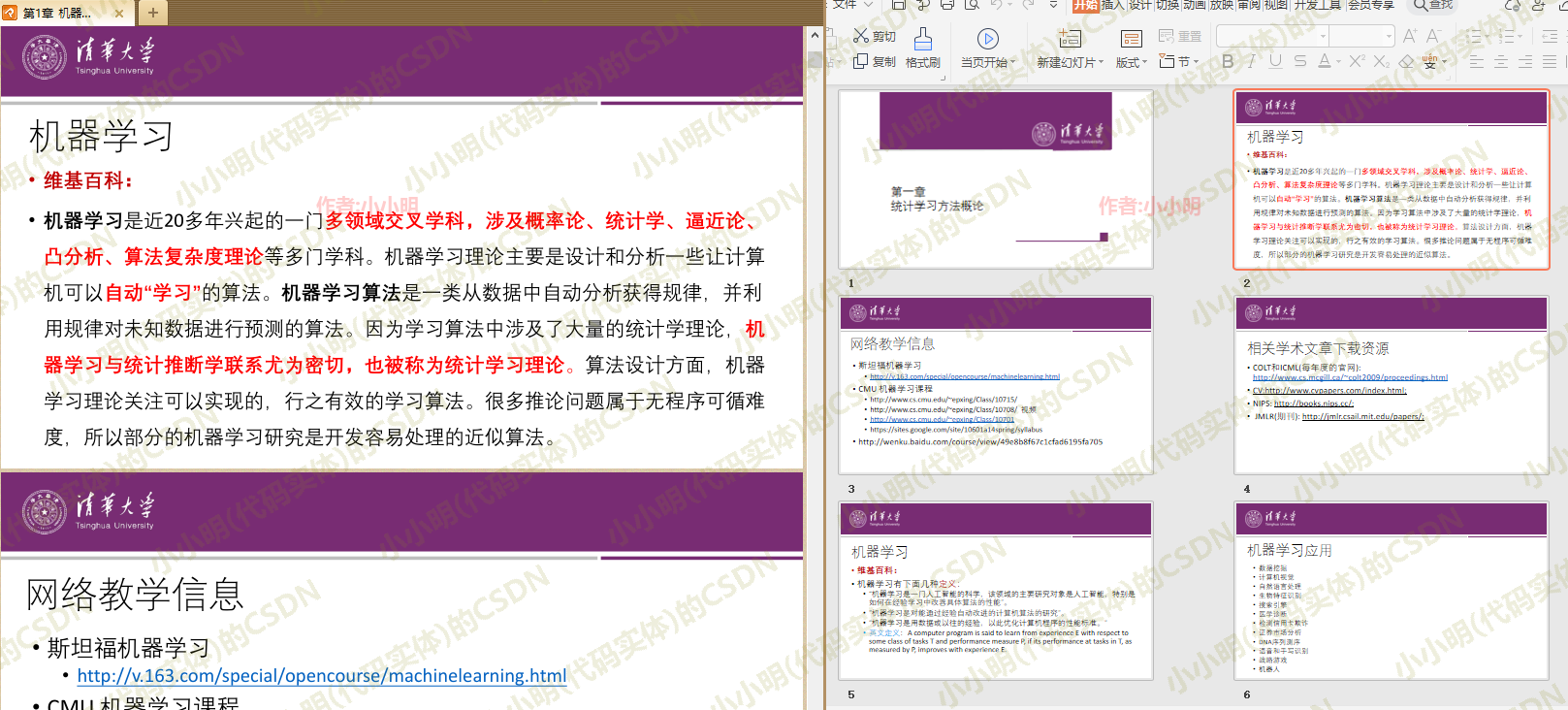Toggle Italic formatting

[x=1252, y=61]
